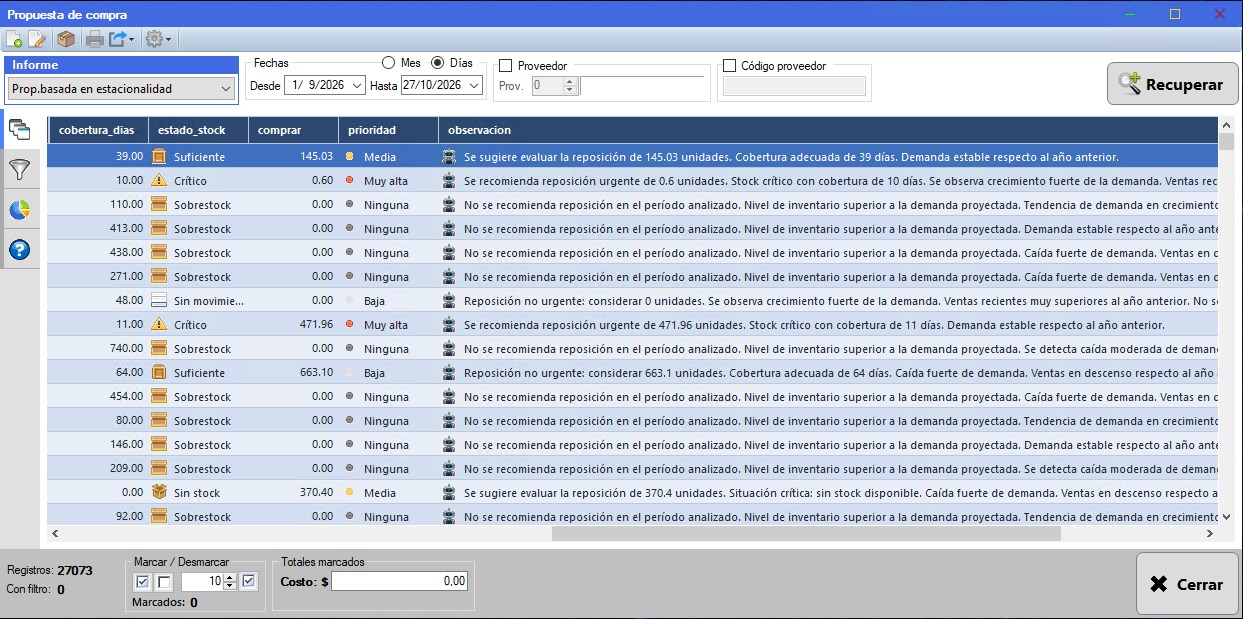The width and height of the screenshot is (1243, 619).
Task: Open the gear icon dropdown arrow
Action: (x=169, y=40)
